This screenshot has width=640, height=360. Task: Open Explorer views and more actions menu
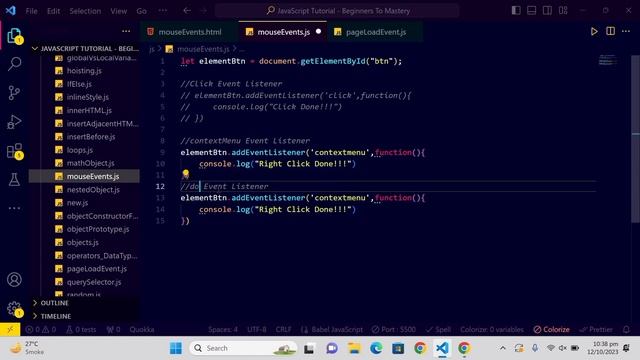tap(126, 31)
